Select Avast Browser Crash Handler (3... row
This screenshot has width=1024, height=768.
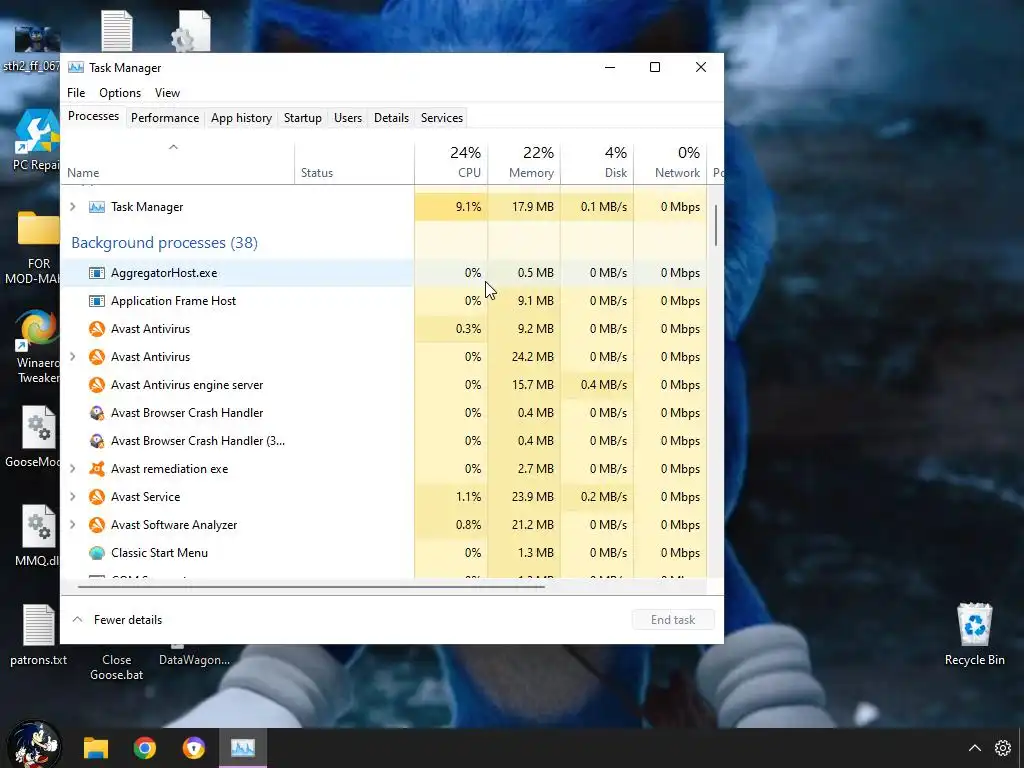point(383,441)
